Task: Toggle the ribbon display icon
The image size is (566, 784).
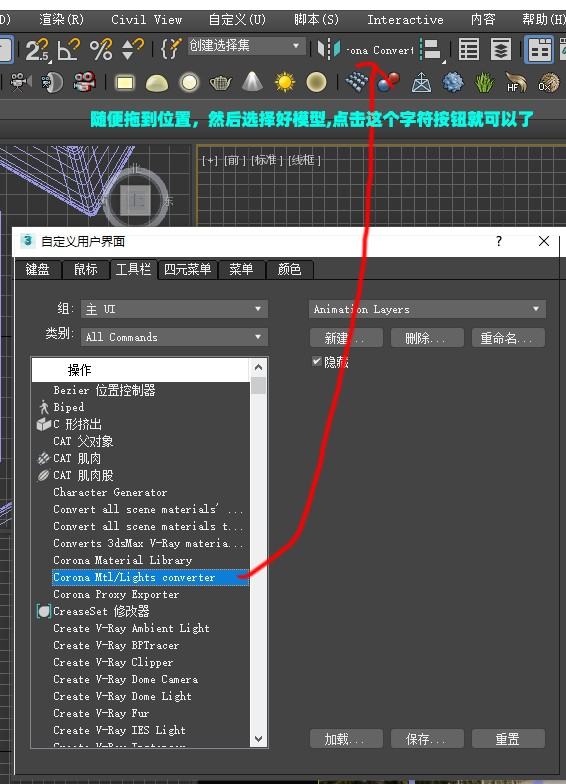Action: [539, 50]
